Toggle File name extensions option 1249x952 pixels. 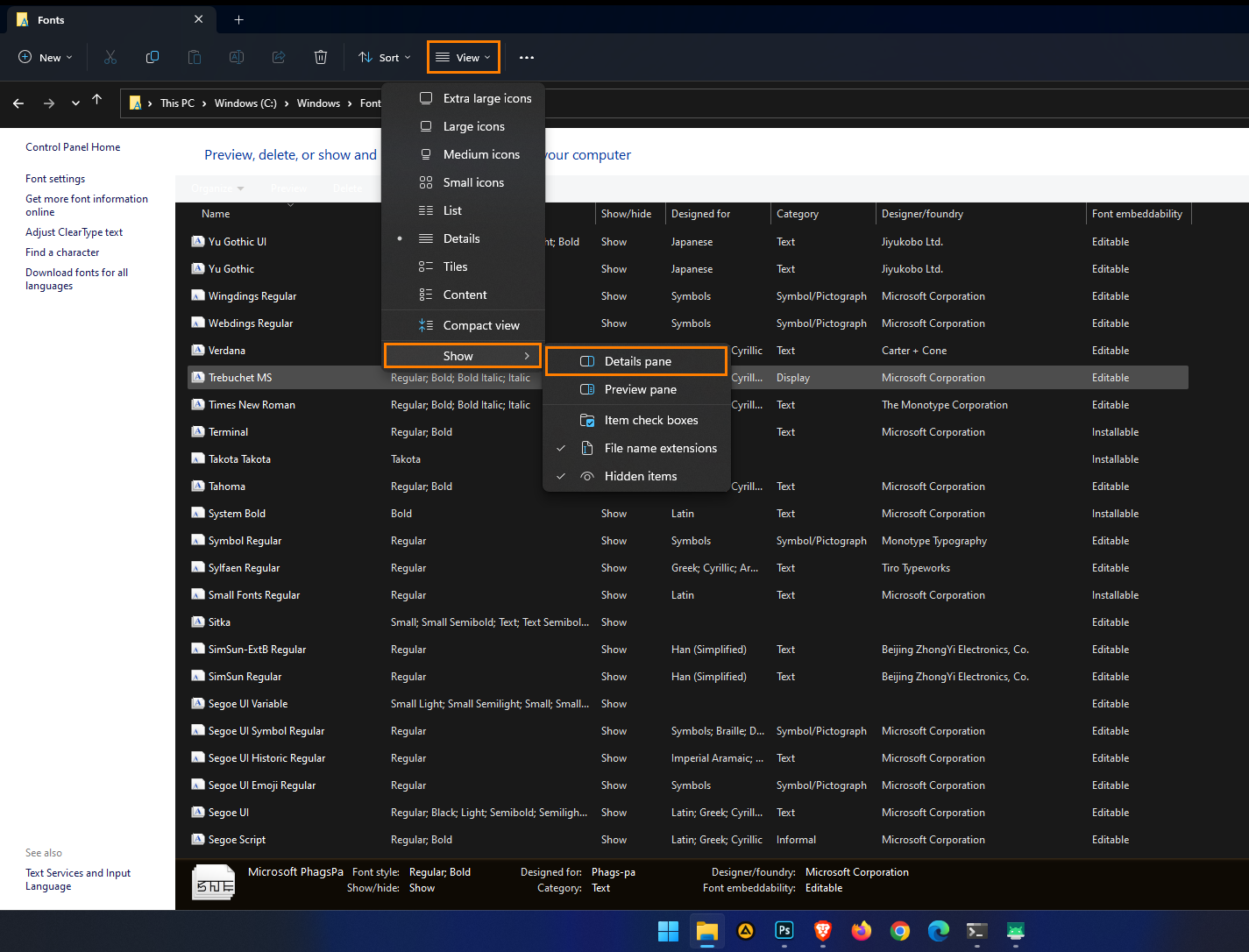tap(637, 448)
